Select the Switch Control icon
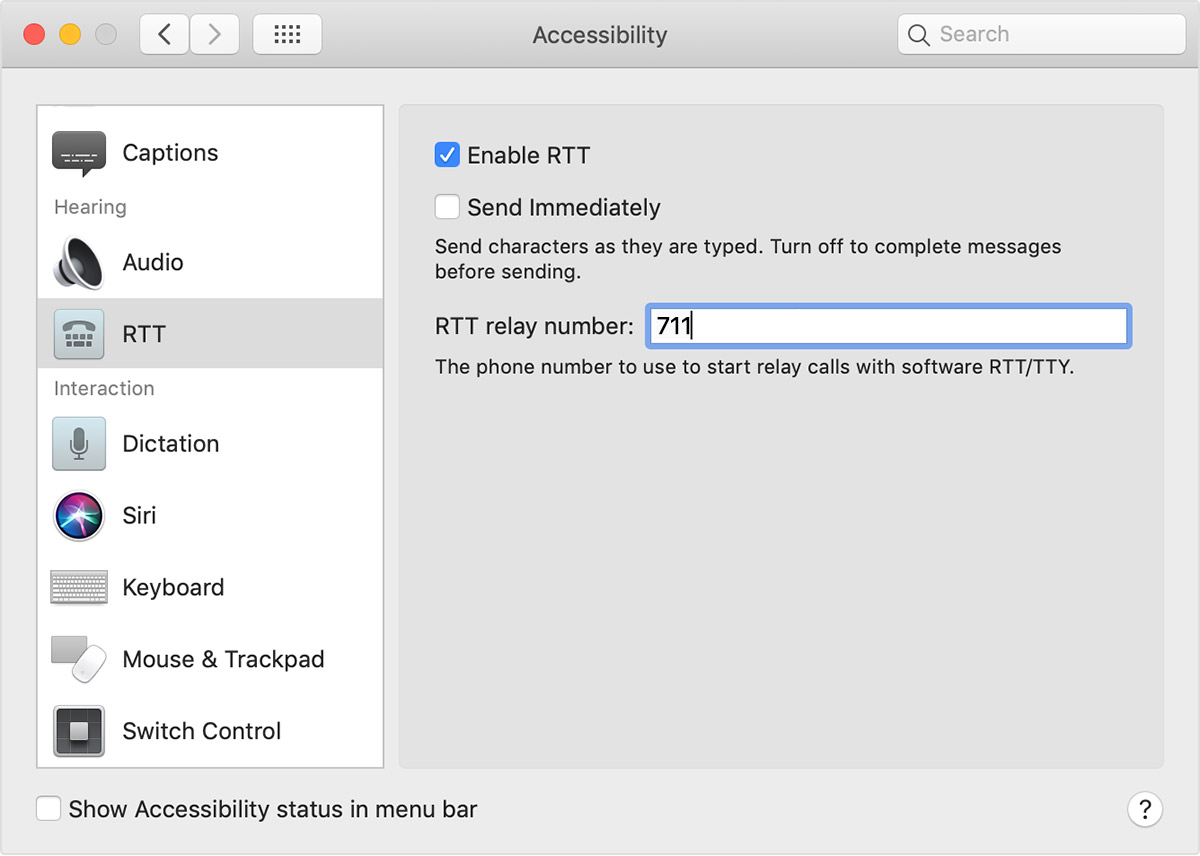The image size is (1200, 856). pyautogui.click(x=79, y=731)
